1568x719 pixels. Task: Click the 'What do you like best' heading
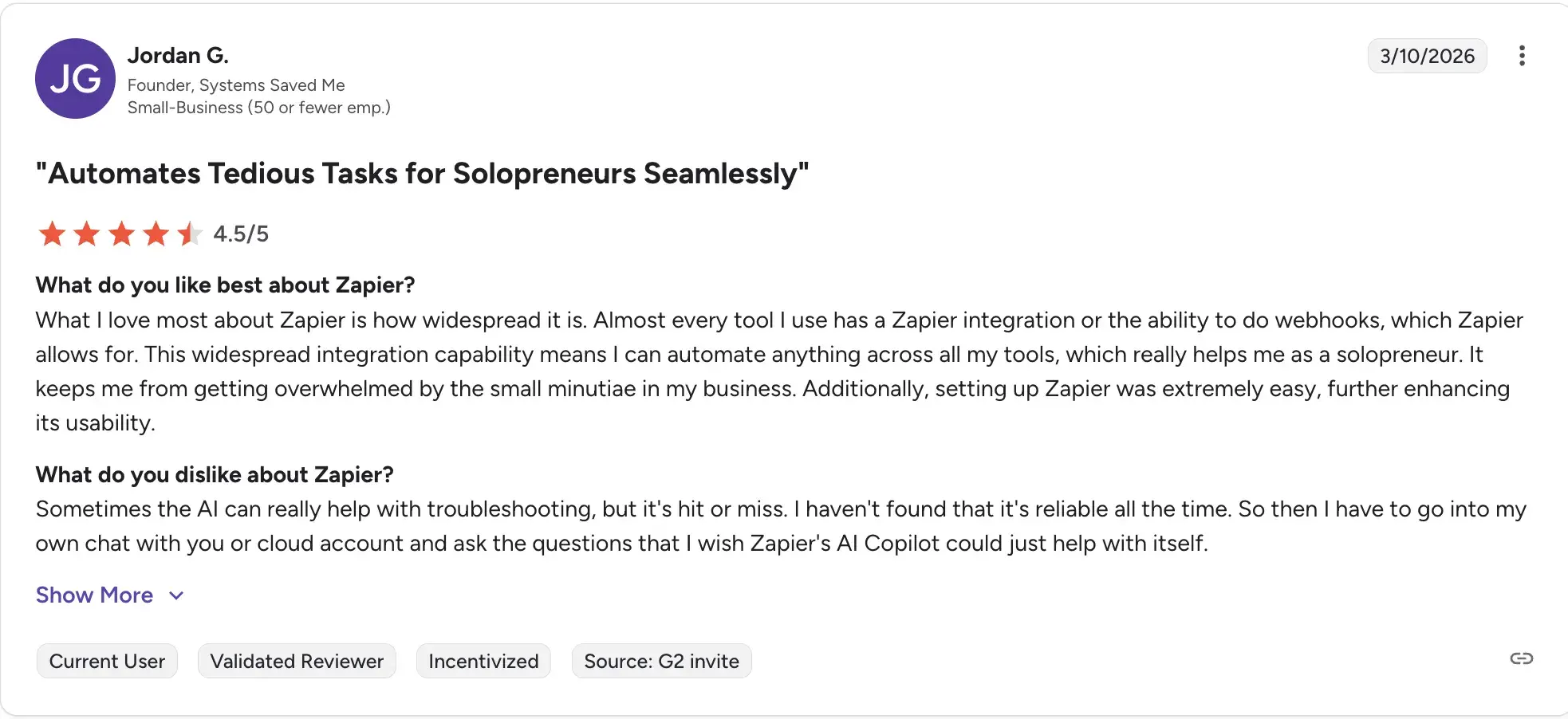tap(225, 285)
